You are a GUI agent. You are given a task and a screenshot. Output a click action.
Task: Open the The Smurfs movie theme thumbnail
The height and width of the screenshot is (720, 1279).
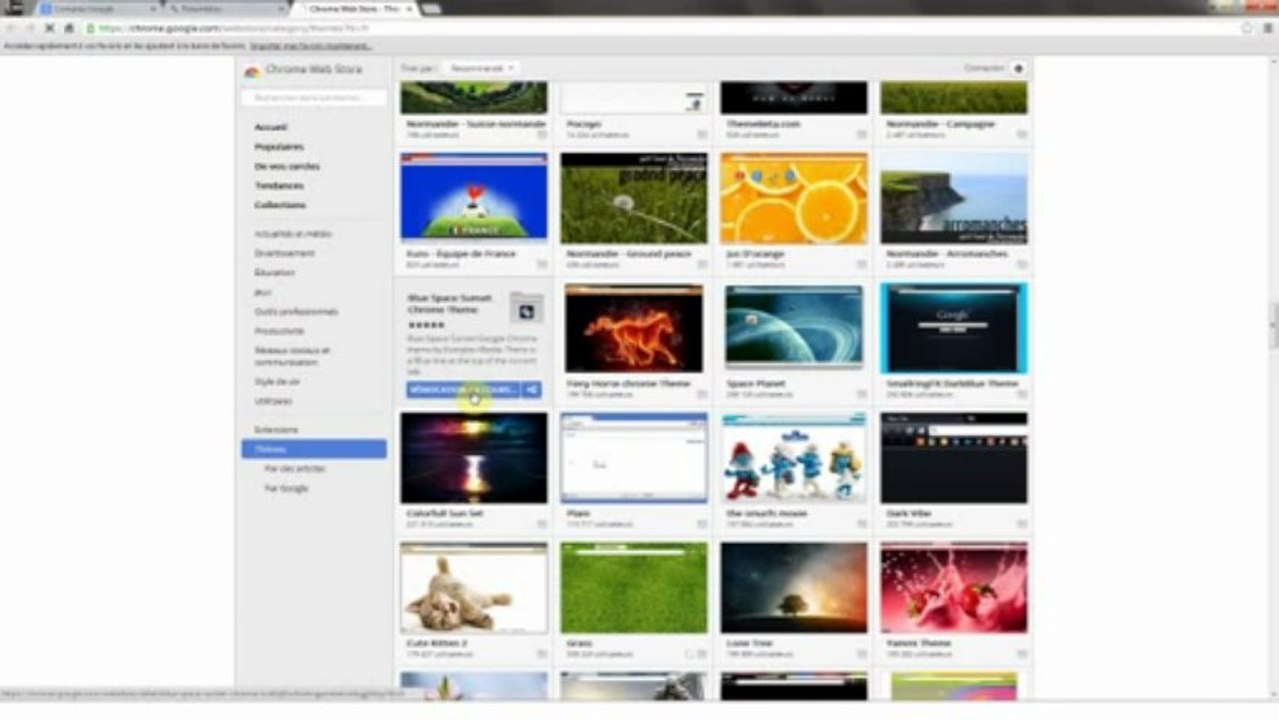tap(794, 458)
